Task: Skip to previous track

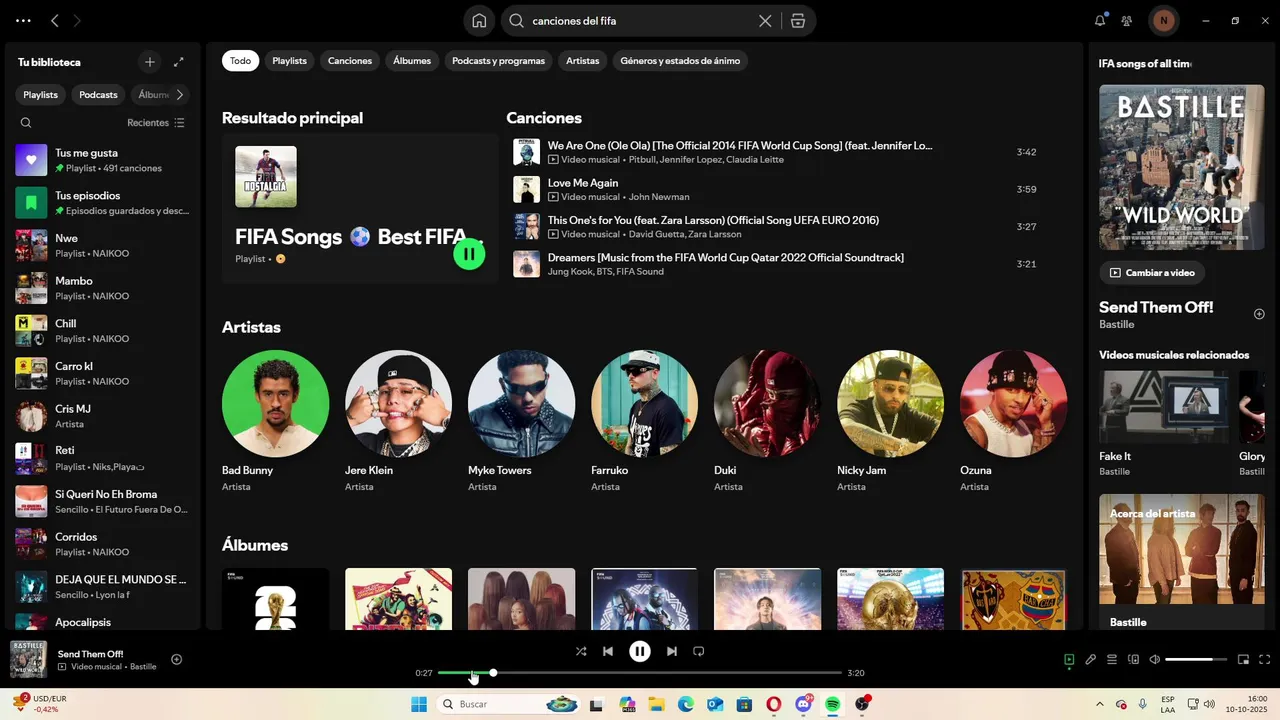Action: pos(608,651)
